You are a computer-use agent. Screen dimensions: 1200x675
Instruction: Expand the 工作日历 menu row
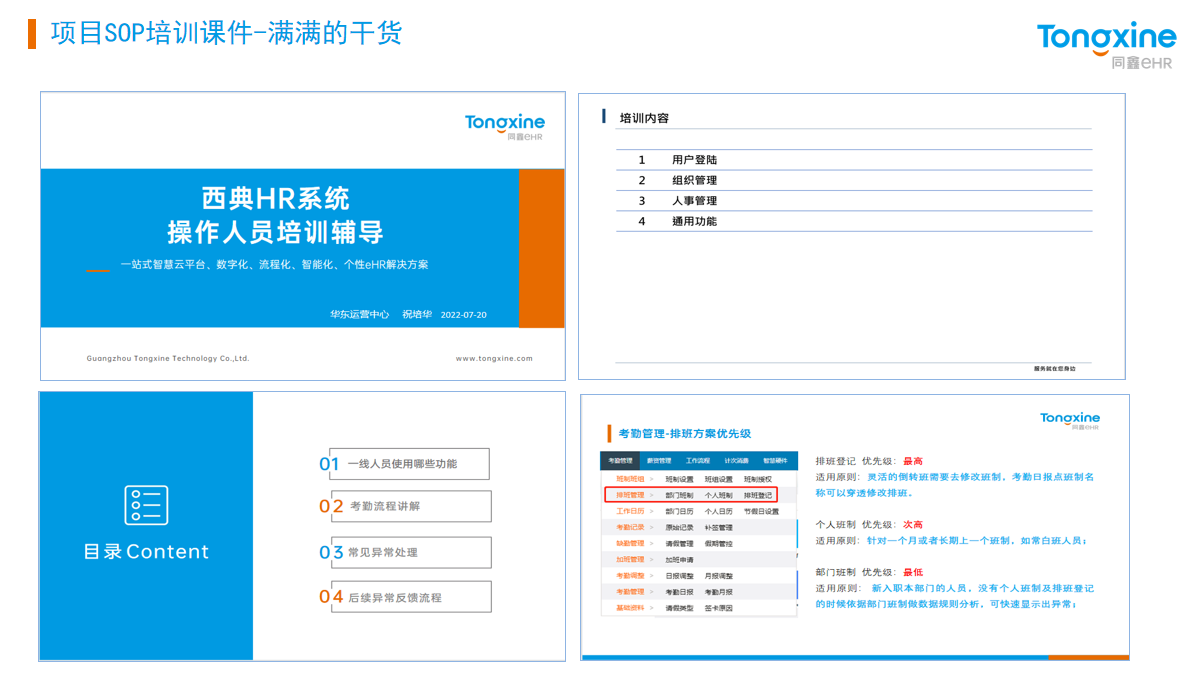point(630,511)
